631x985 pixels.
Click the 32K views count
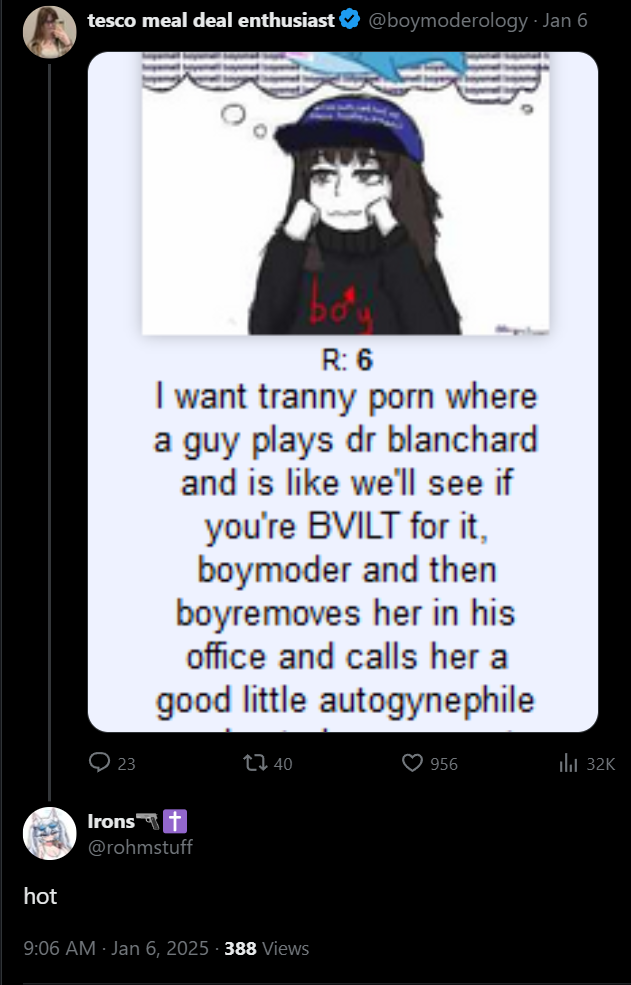point(600,764)
